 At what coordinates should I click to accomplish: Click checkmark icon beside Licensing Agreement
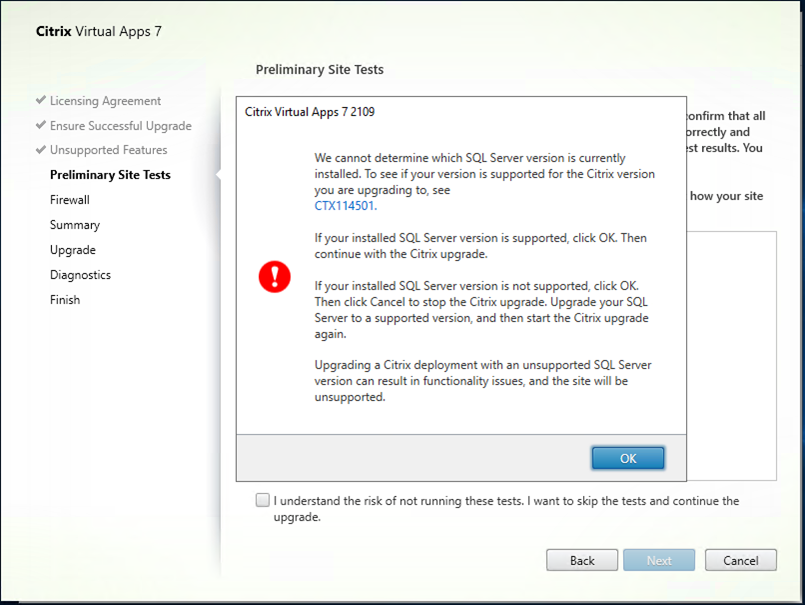tap(41, 100)
